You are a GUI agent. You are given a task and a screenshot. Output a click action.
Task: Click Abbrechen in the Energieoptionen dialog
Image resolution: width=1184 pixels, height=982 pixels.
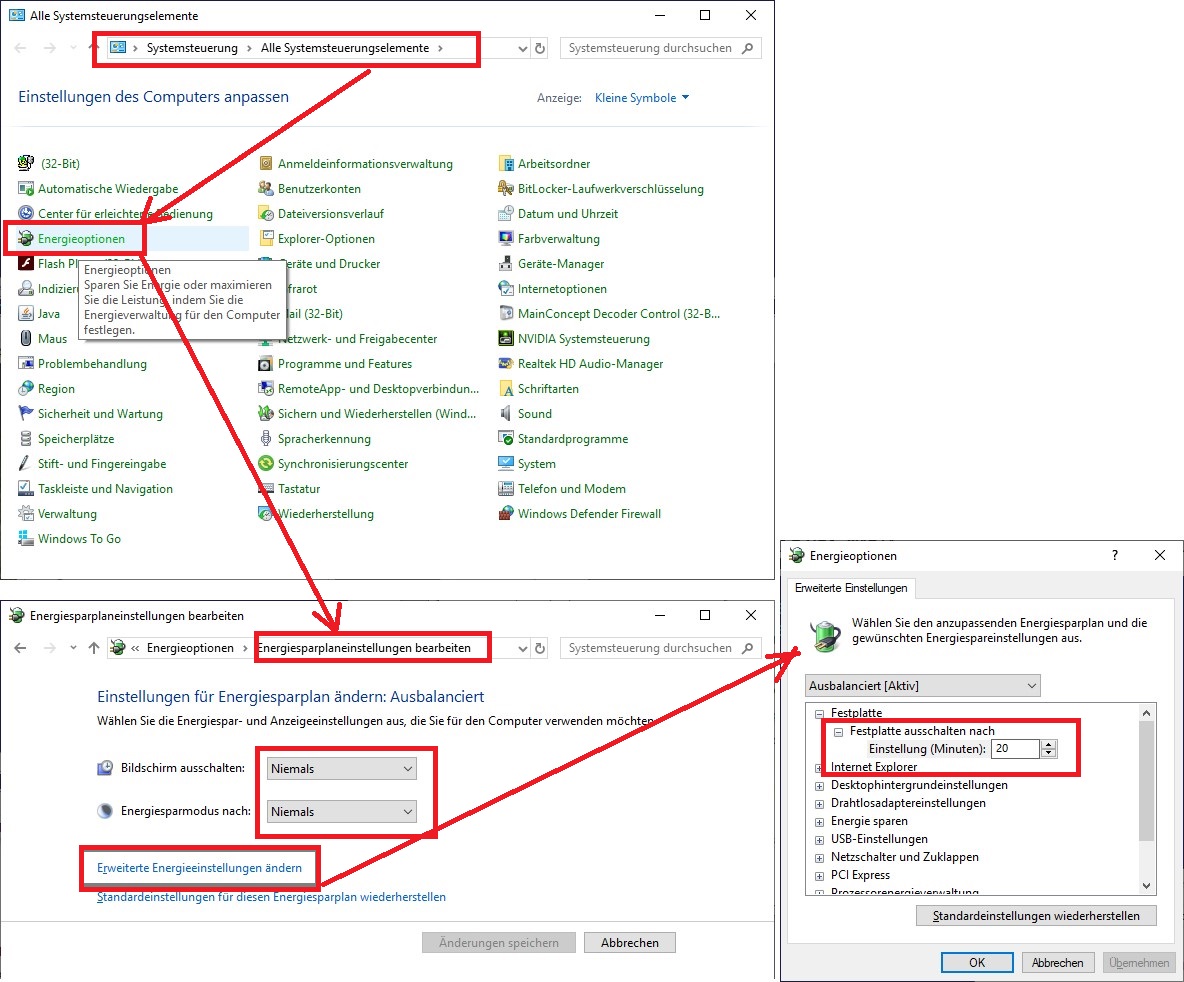(1057, 962)
